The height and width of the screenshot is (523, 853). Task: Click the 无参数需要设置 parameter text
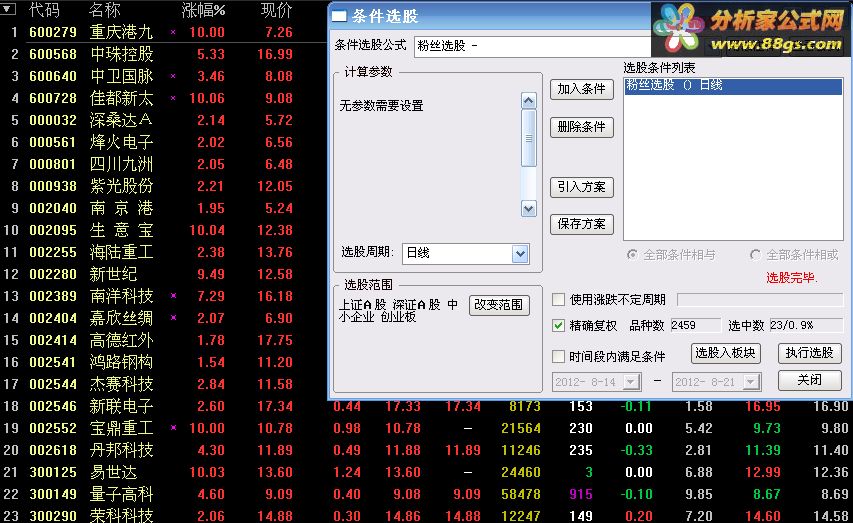pos(381,106)
